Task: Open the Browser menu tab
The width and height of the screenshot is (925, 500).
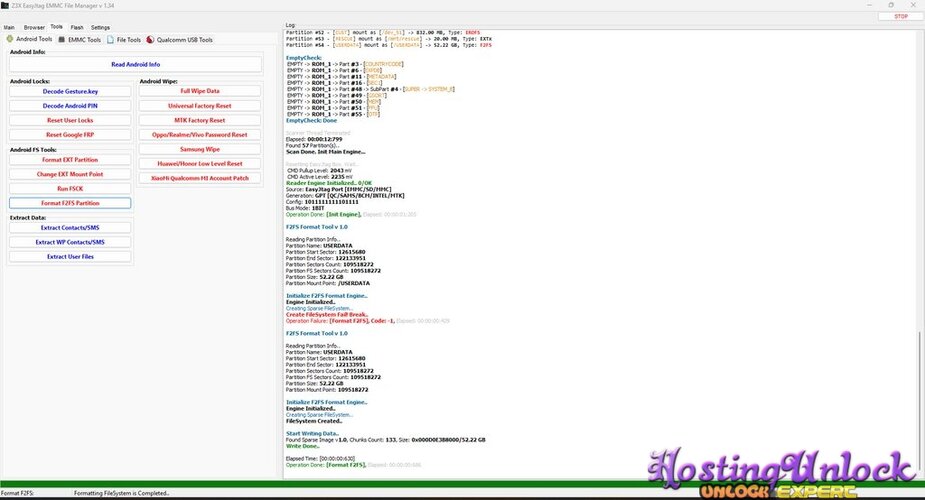Action: click(x=34, y=27)
